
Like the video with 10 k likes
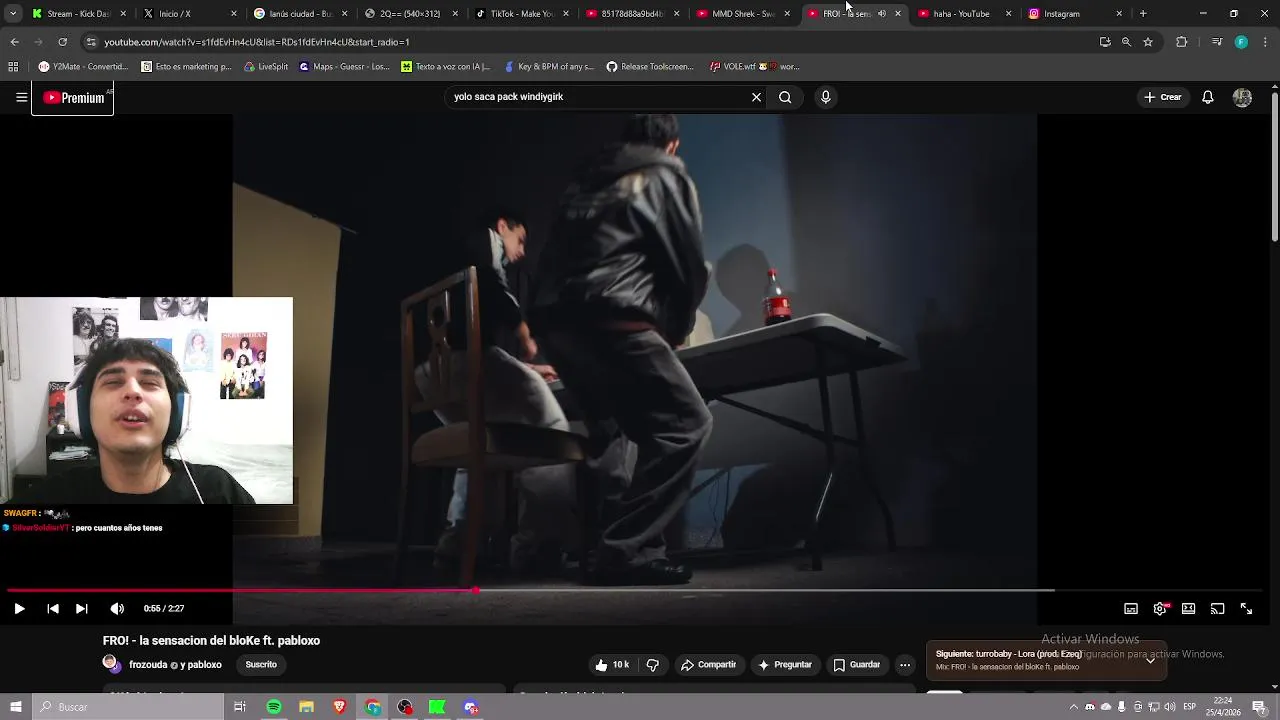coord(611,665)
